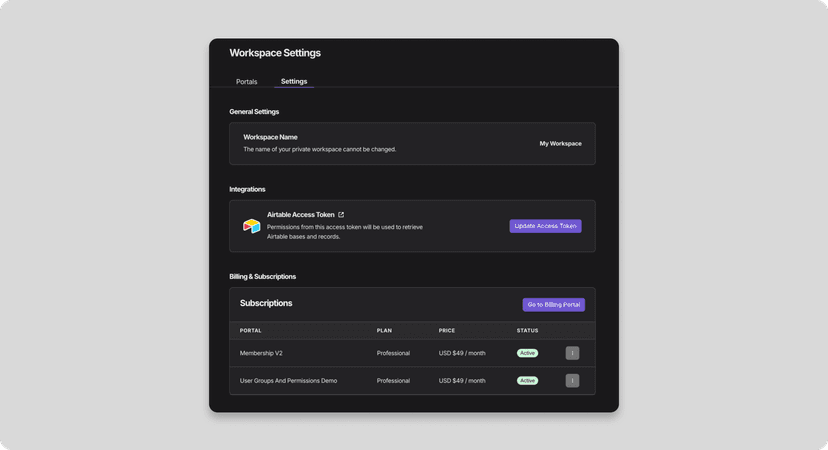Click the Professional plan of Membership V2
Image resolution: width=828 pixels, height=450 pixels.
[x=393, y=353]
